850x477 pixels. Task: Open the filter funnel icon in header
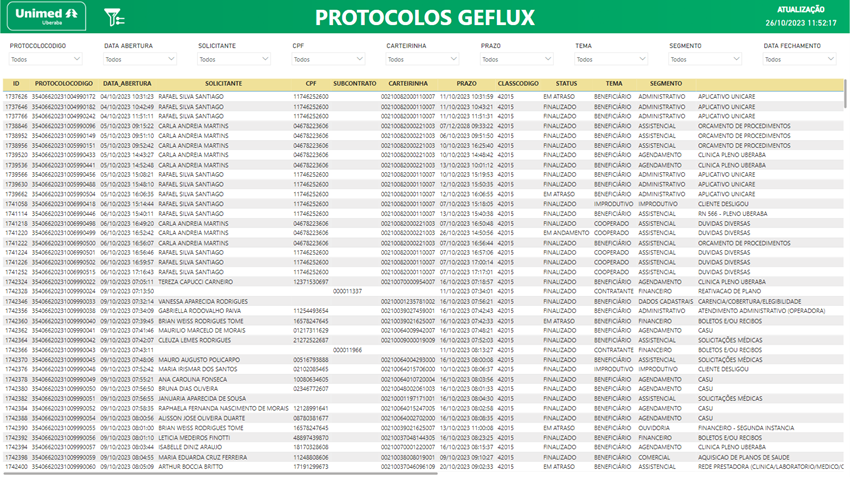(114, 17)
